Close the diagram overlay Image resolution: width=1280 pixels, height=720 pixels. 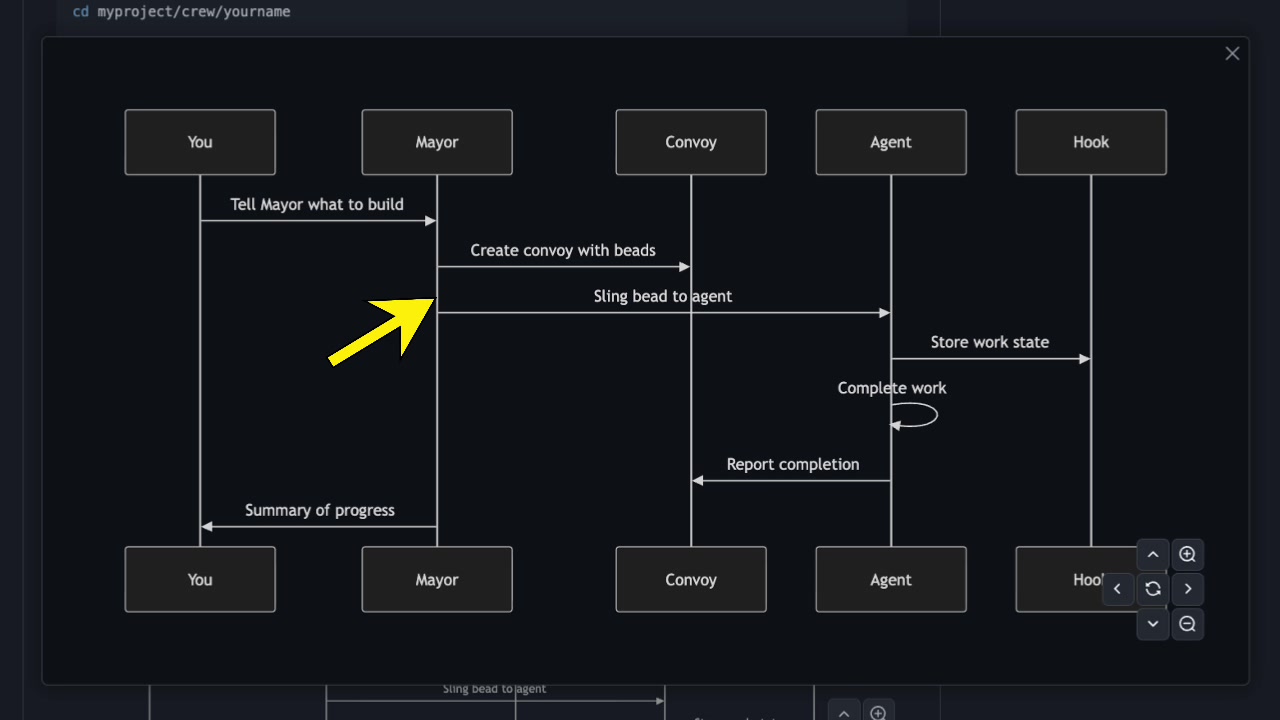pos(1232,53)
